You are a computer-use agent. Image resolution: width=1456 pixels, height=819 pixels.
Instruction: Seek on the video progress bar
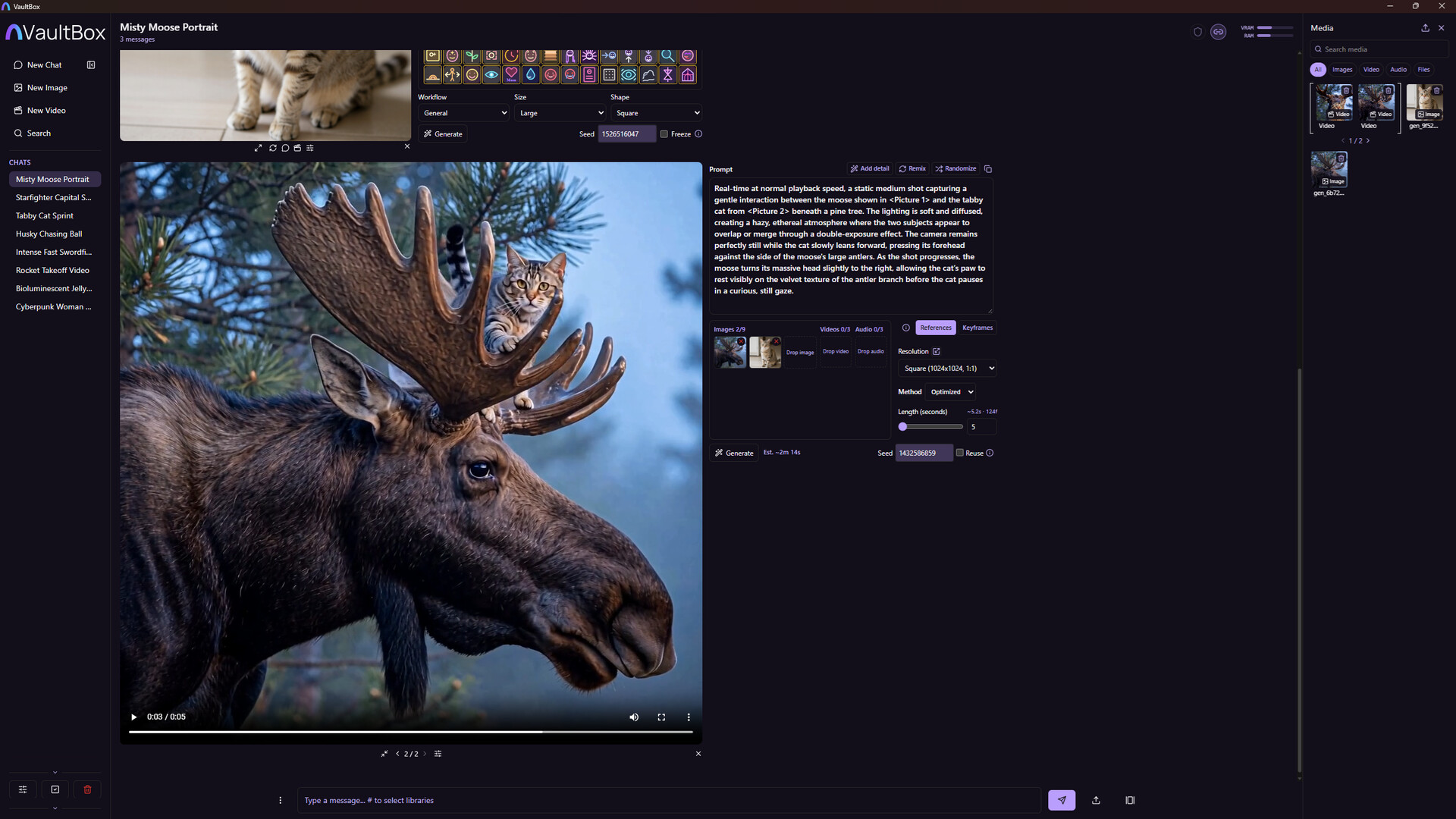point(410,732)
